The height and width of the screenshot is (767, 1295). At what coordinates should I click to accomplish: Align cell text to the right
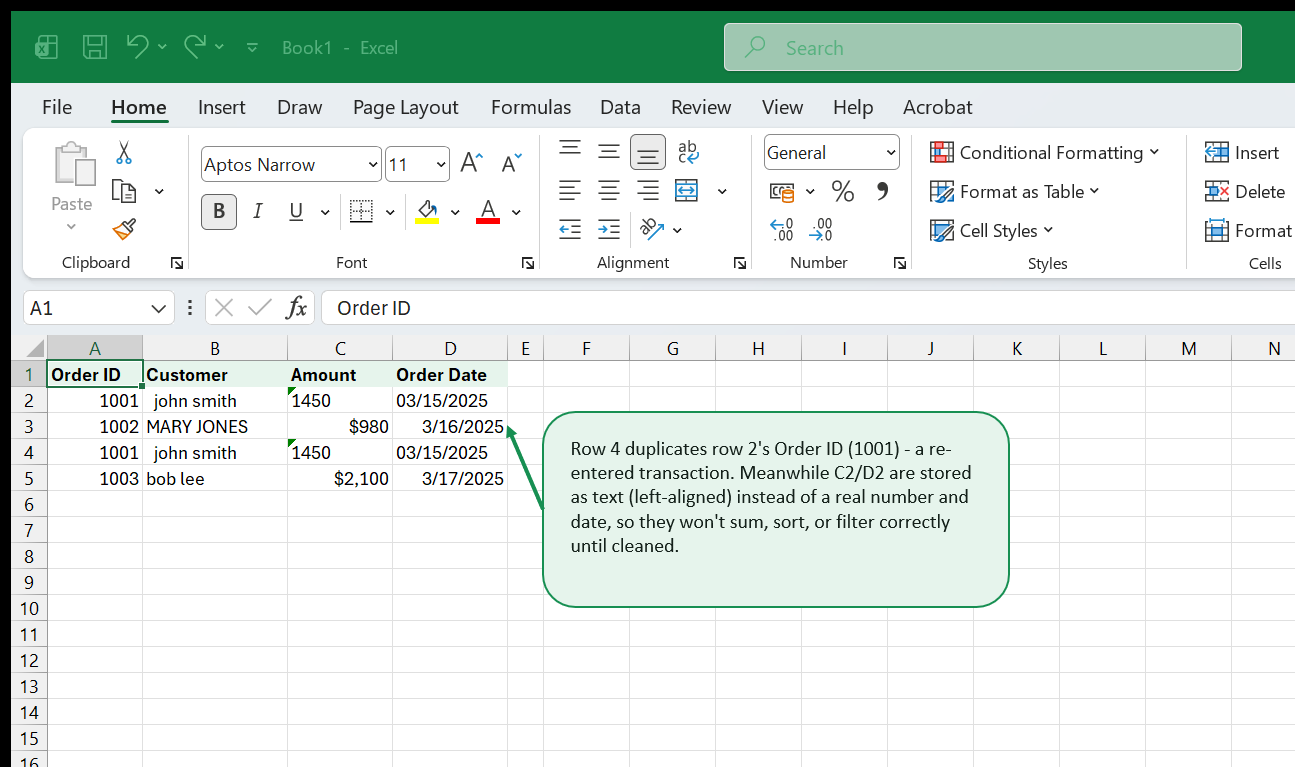pos(648,190)
